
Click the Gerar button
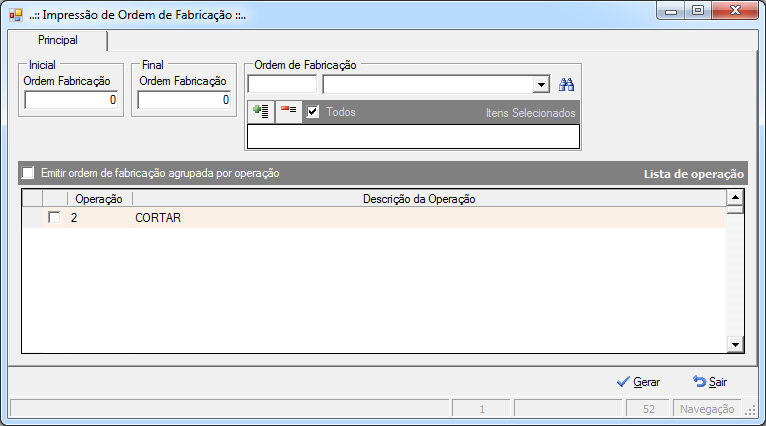click(638, 382)
